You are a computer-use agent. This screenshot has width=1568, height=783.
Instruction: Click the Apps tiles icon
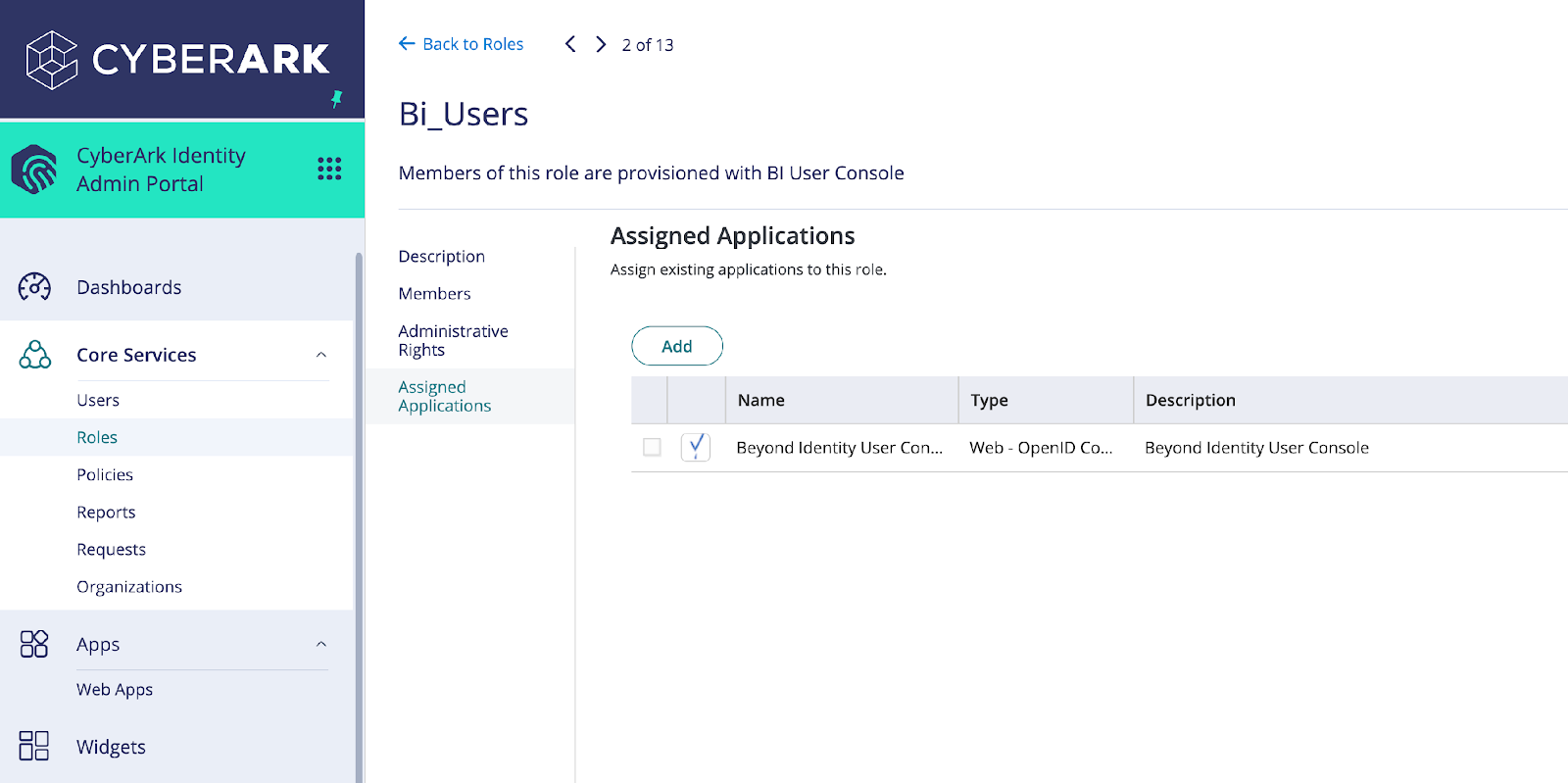[x=34, y=644]
